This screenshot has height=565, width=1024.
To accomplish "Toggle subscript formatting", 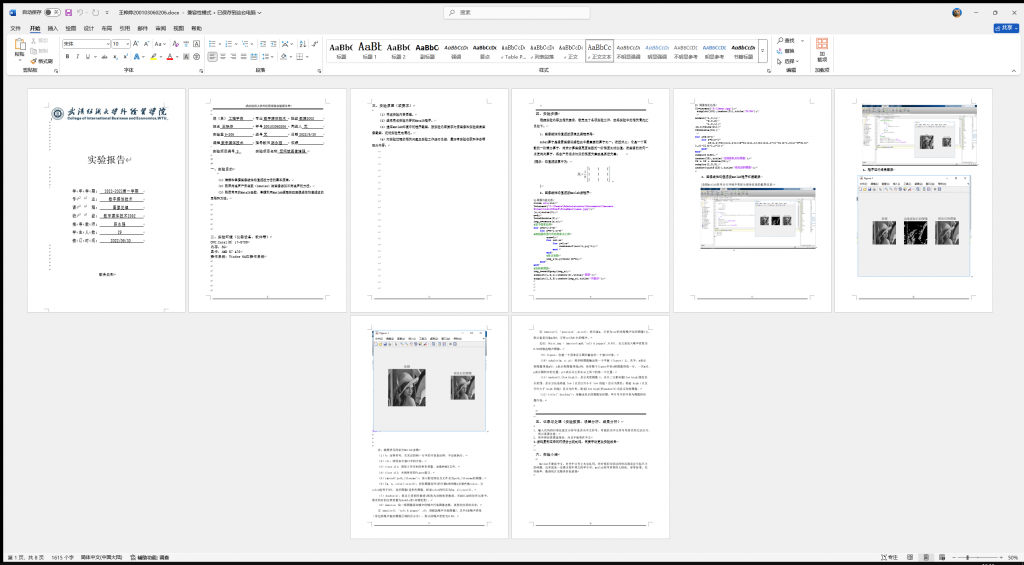I will coord(115,57).
